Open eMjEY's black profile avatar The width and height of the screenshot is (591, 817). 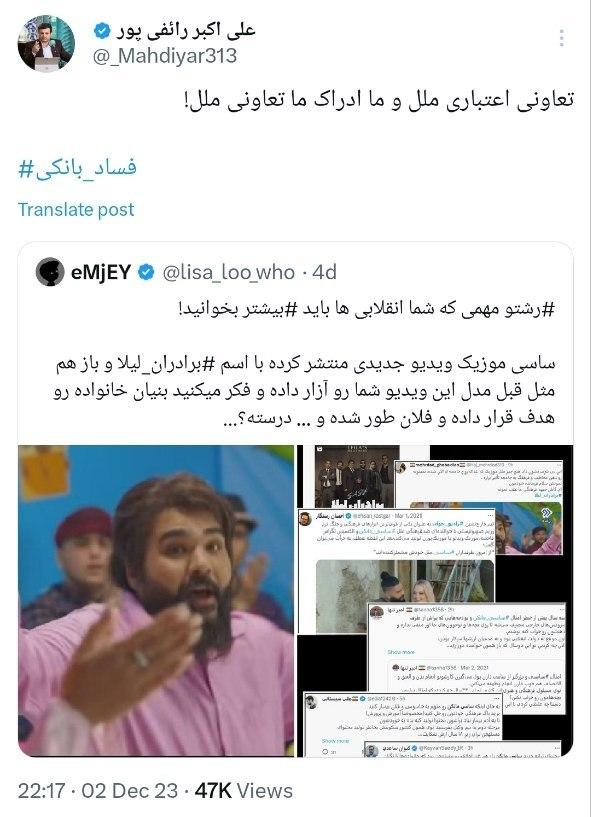tap(50, 272)
